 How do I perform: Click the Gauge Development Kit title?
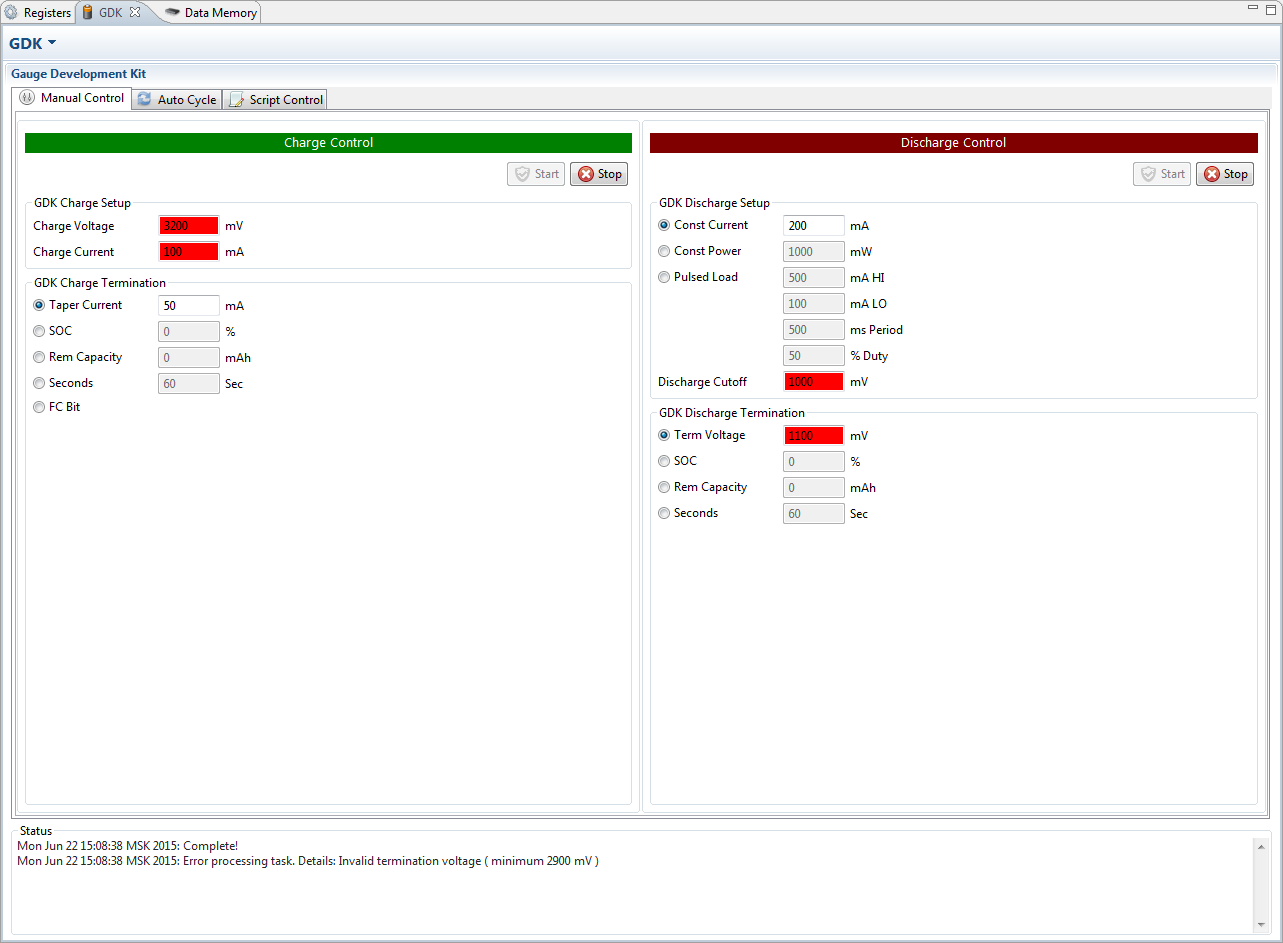78,74
